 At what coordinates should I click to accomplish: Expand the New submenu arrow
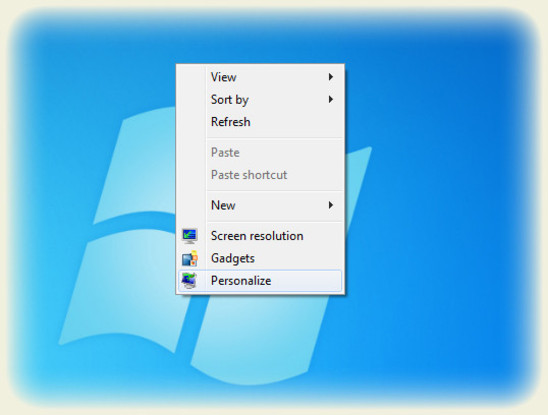pos(331,205)
